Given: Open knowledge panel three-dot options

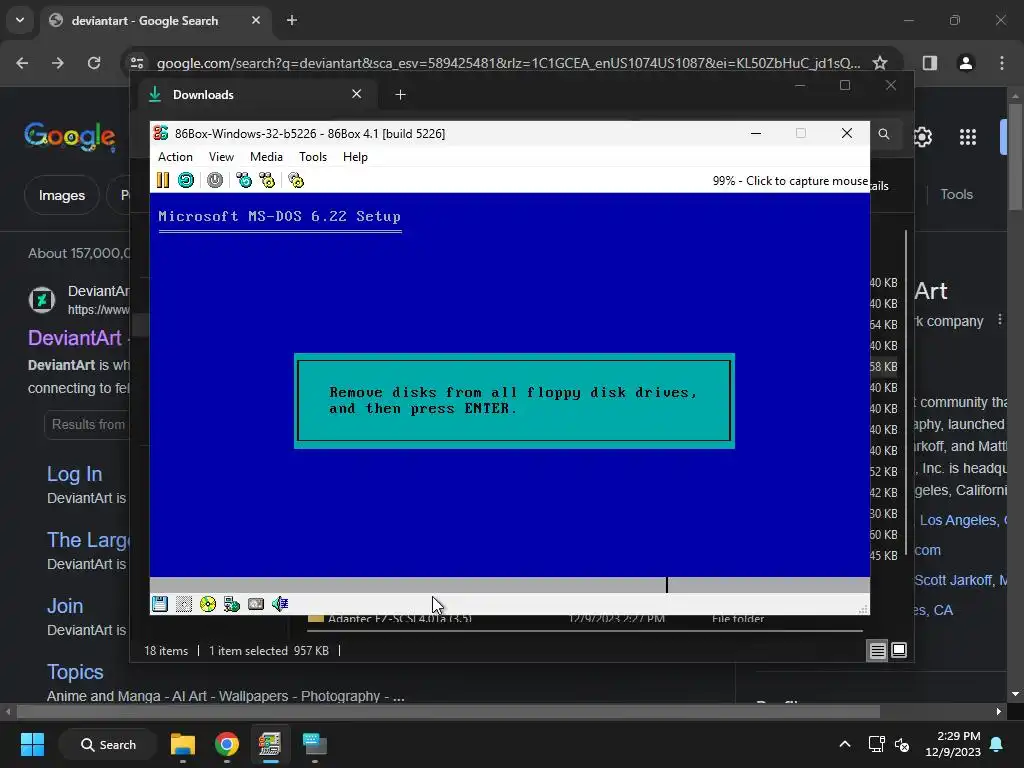Looking at the screenshot, I should tap(1000, 320).
